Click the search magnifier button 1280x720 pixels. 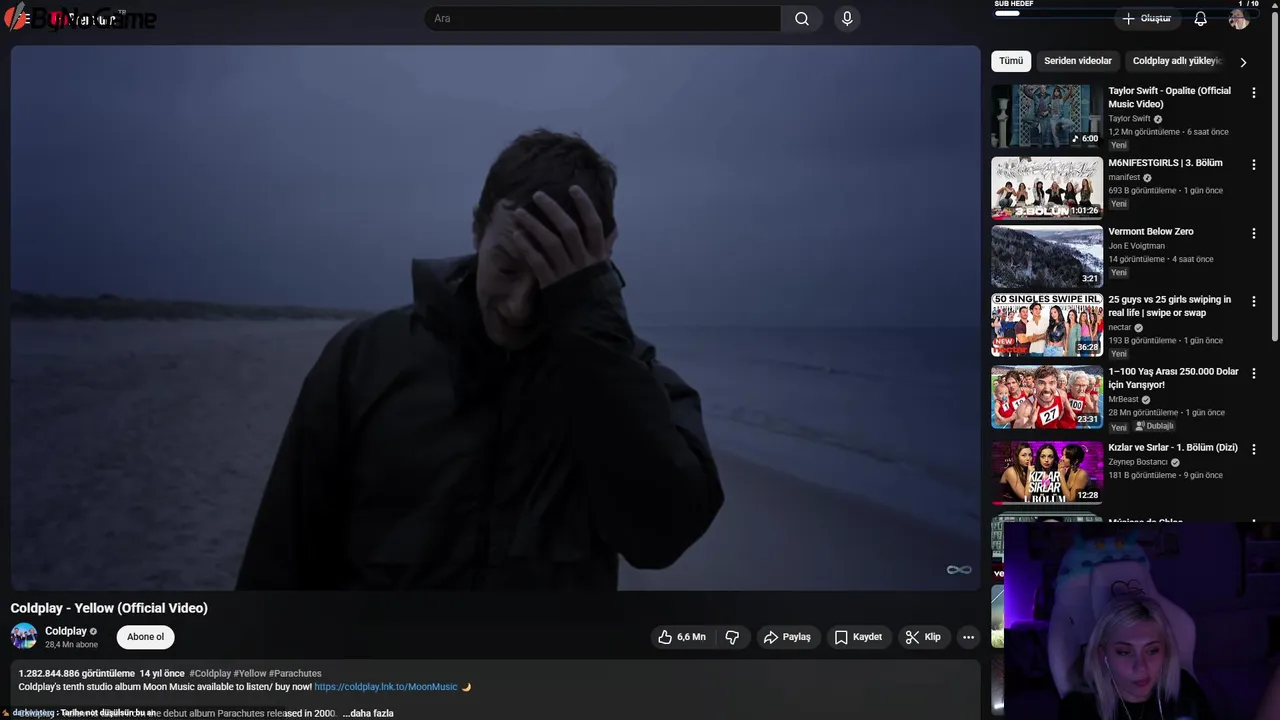[x=802, y=19]
